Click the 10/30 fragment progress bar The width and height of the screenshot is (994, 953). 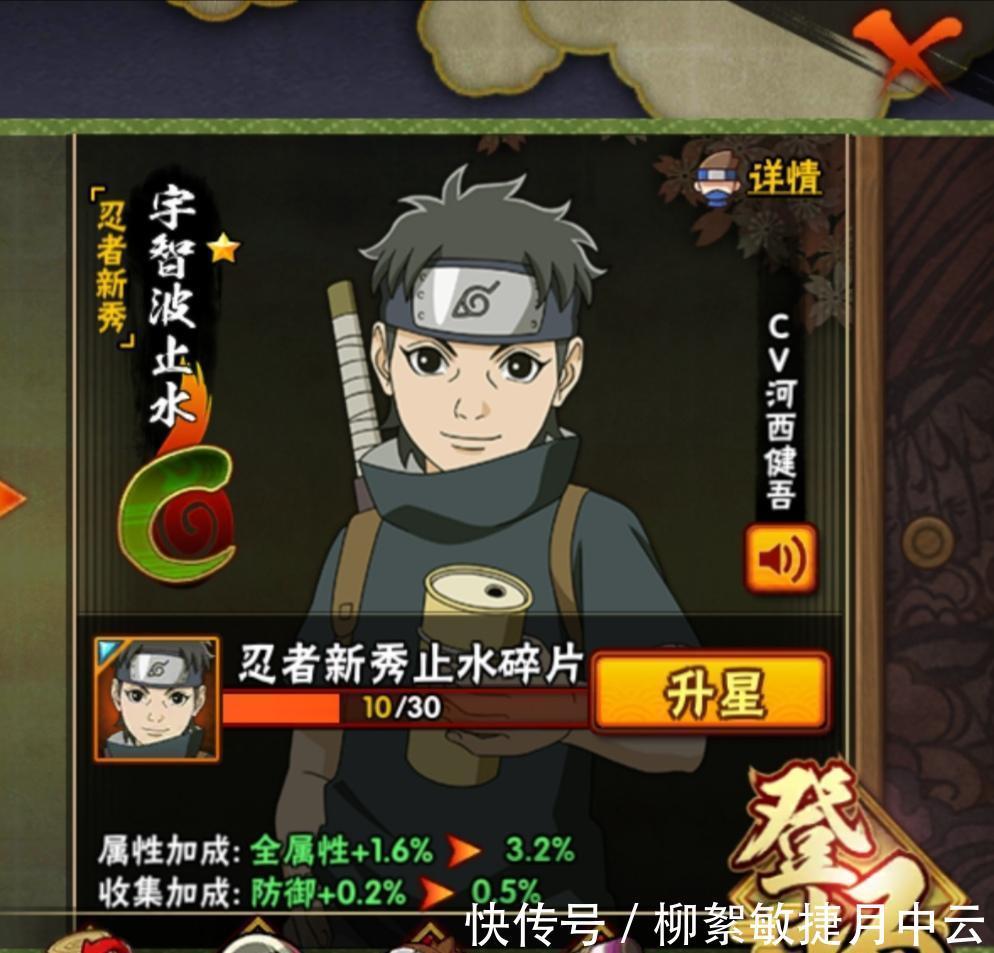pos(404,708)
